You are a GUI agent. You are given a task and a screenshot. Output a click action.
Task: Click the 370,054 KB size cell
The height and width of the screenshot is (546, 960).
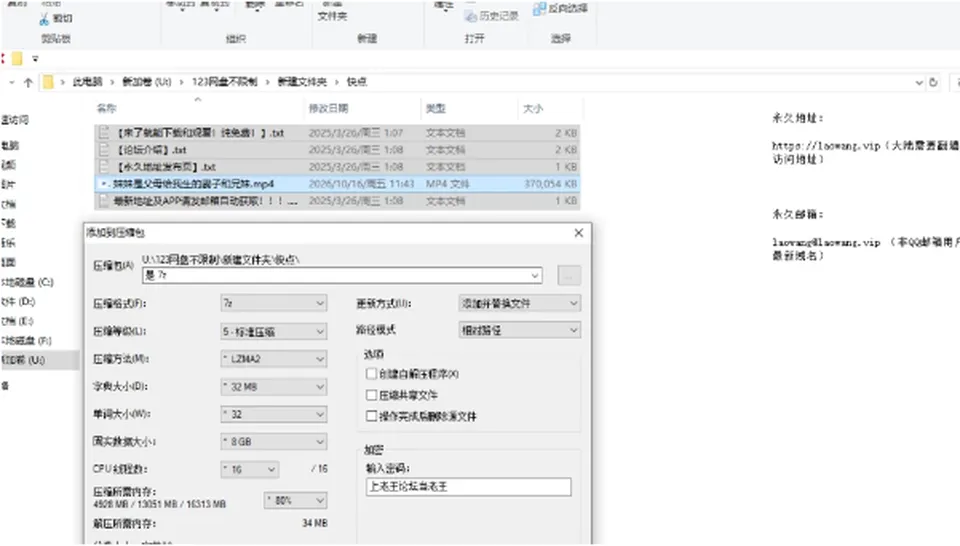pos(550,184)
